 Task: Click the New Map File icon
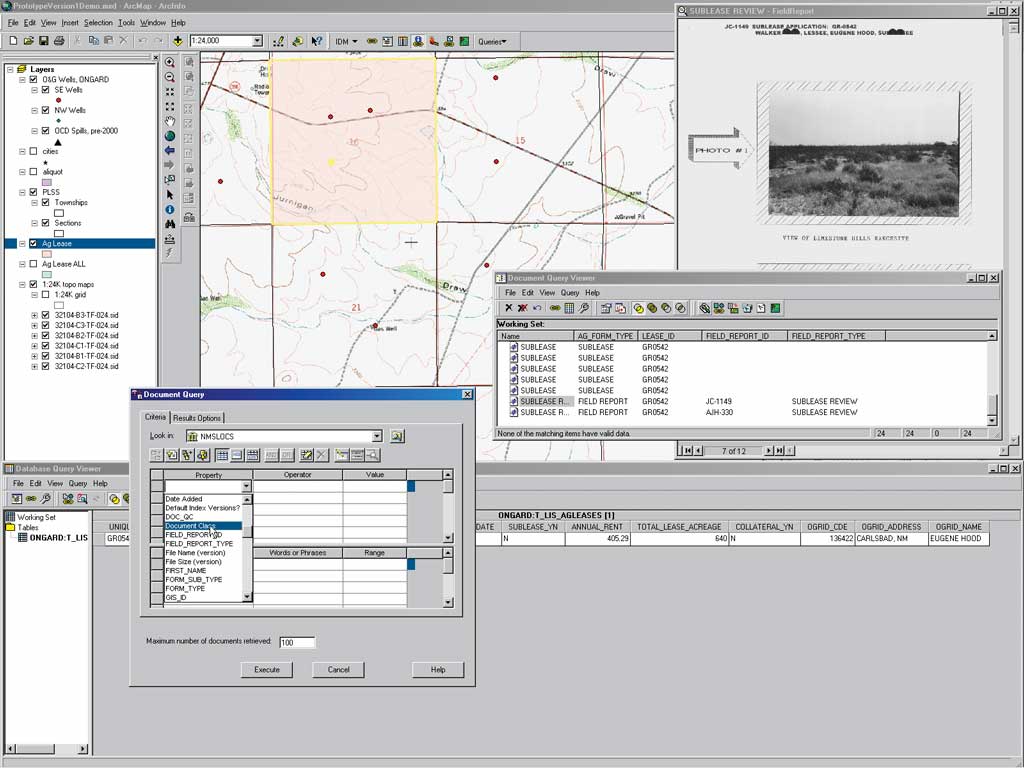(x=13, y=41)
